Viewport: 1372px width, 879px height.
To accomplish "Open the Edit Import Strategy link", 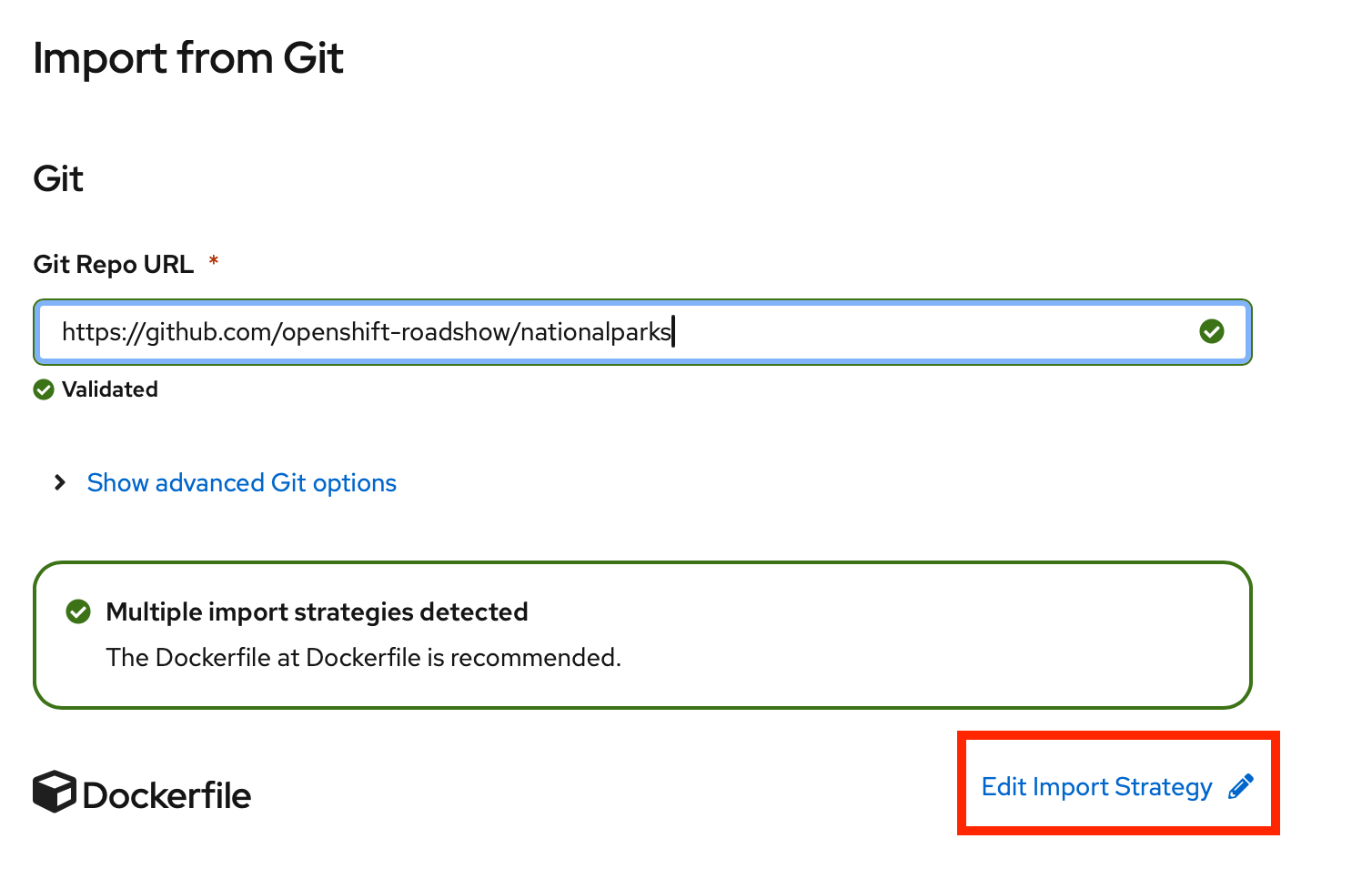I will click(1096, 786).
